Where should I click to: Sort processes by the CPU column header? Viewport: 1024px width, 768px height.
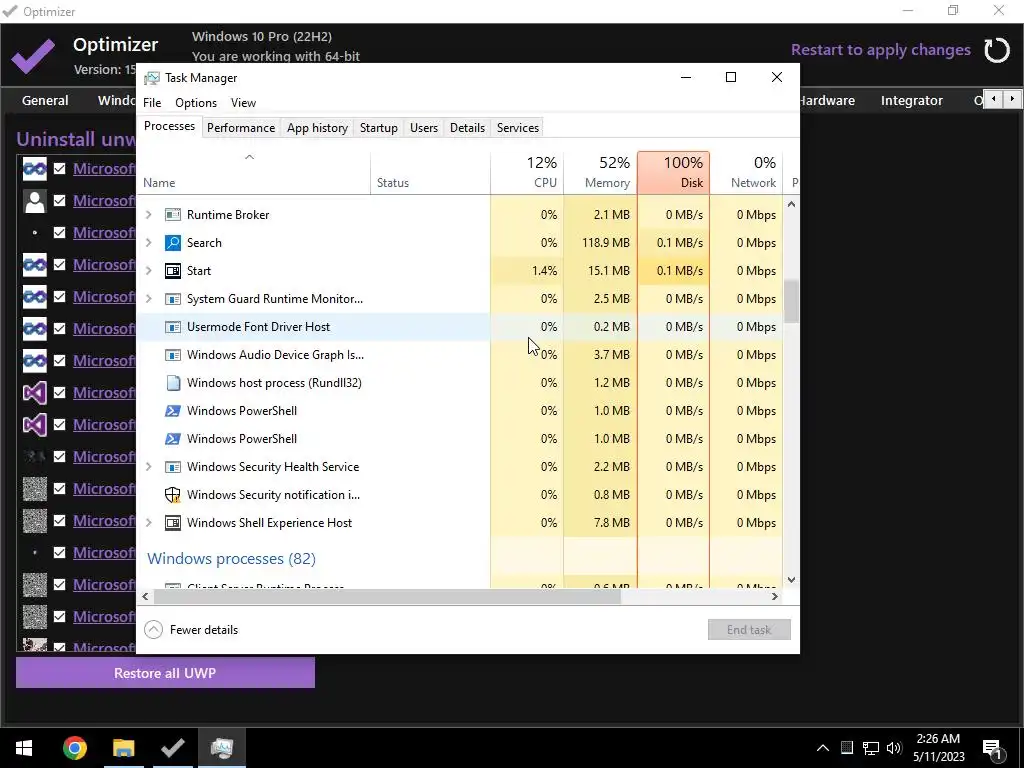point(527,172)
